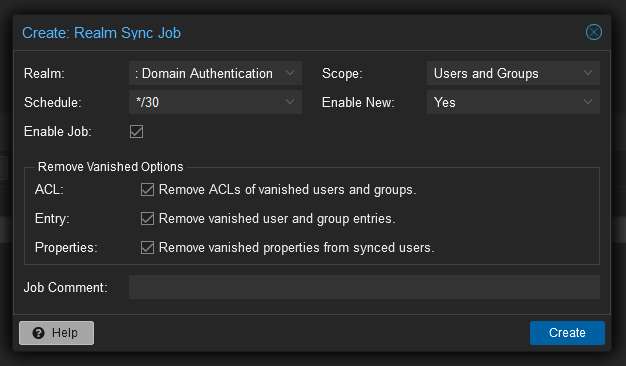
Task: Open the Realm dropdown
Action: coord(290,73)
